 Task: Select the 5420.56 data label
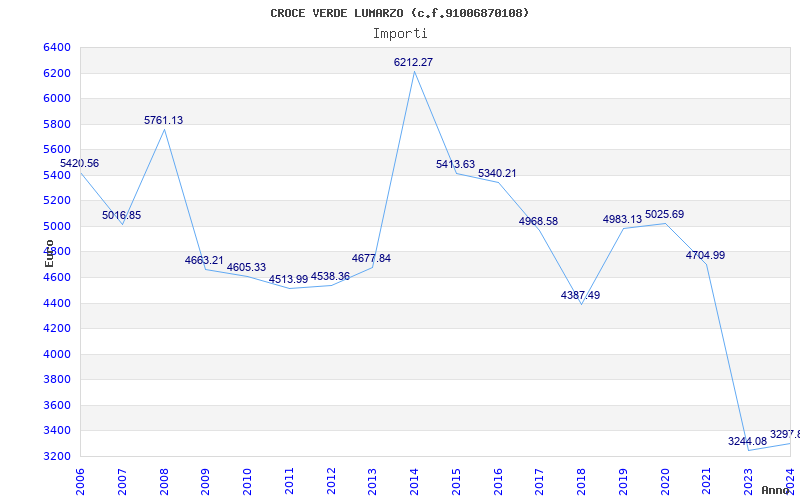(x=80, y=164)
